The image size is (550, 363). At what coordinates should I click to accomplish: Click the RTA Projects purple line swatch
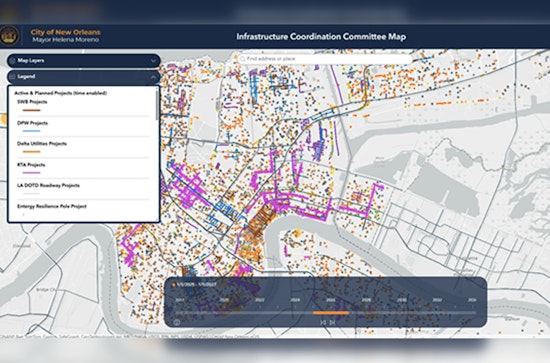(x=32, y=173)
